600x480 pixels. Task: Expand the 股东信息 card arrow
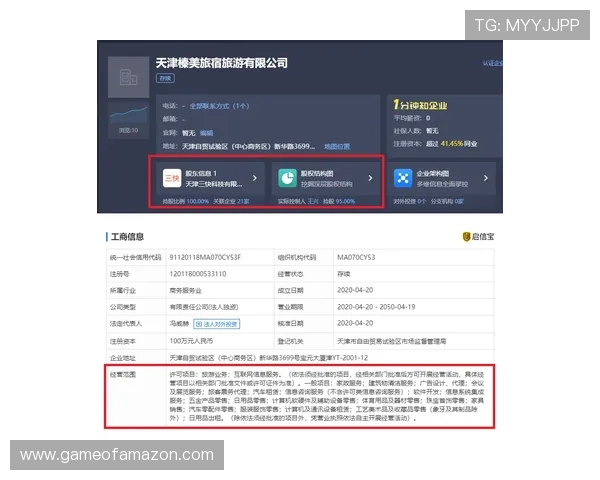254,178
